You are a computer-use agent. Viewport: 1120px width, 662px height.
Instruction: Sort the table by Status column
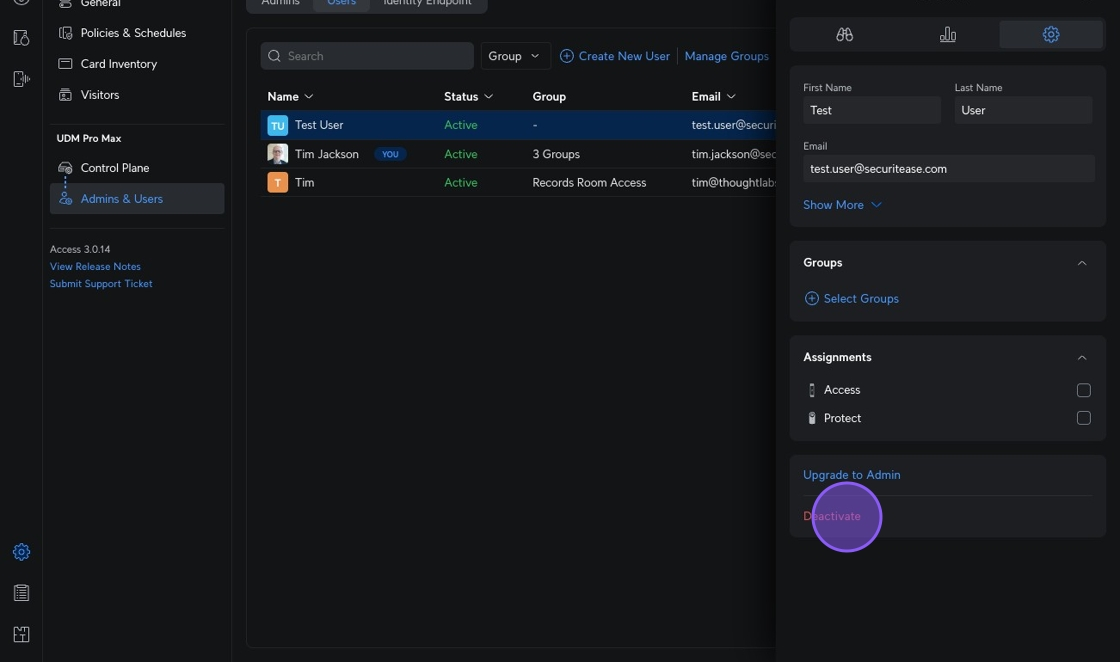468,97
